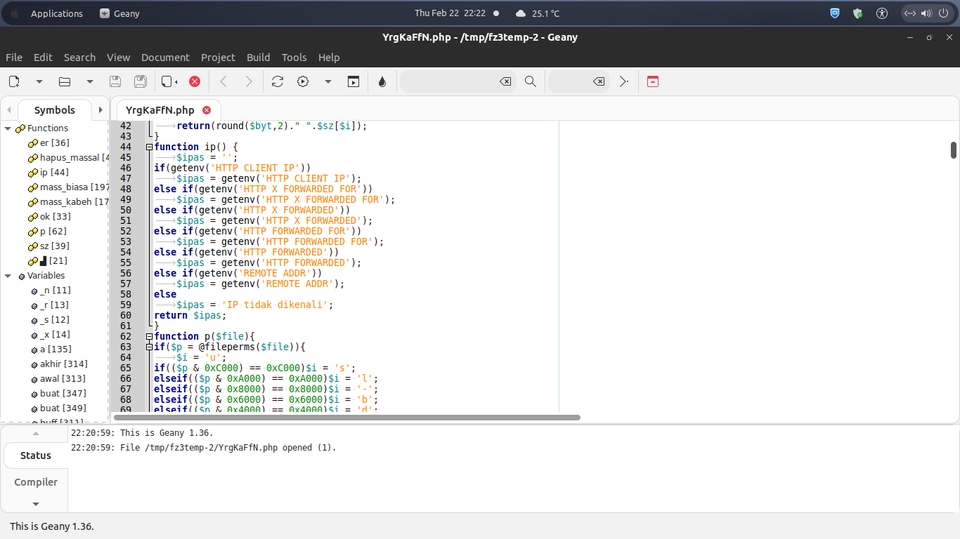Viewport: 960px width, 539px height.
Task: Open the Document menu
Action: (x=165, y=57)
